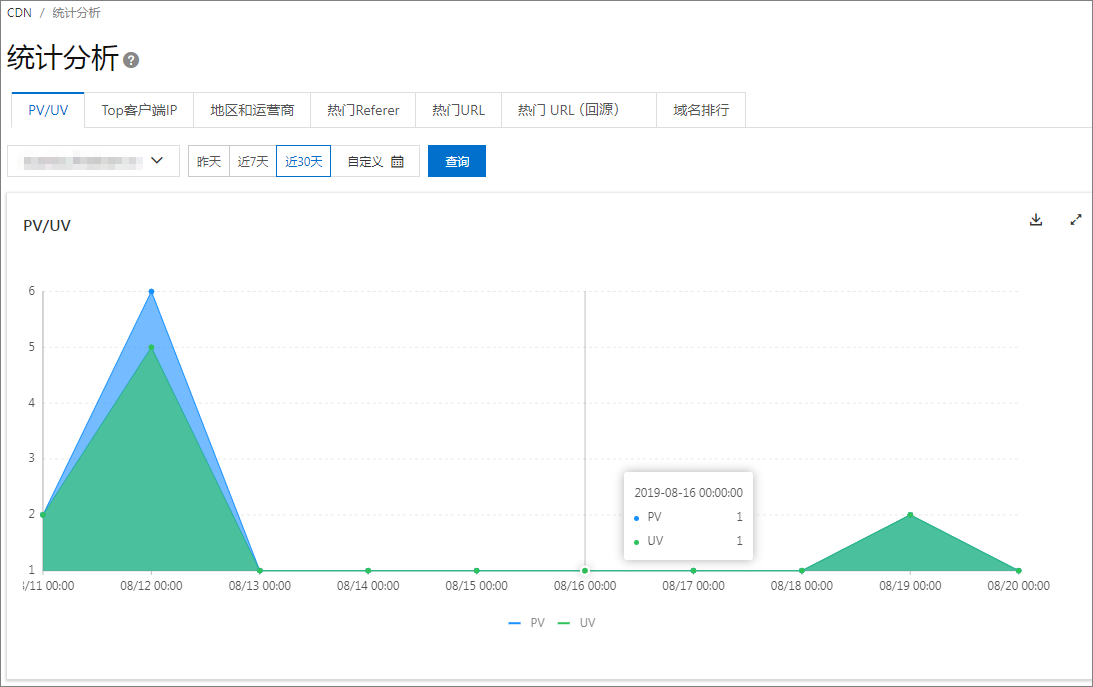Click the 08/20 00:00 axis label

click(x=1018, y=586)
